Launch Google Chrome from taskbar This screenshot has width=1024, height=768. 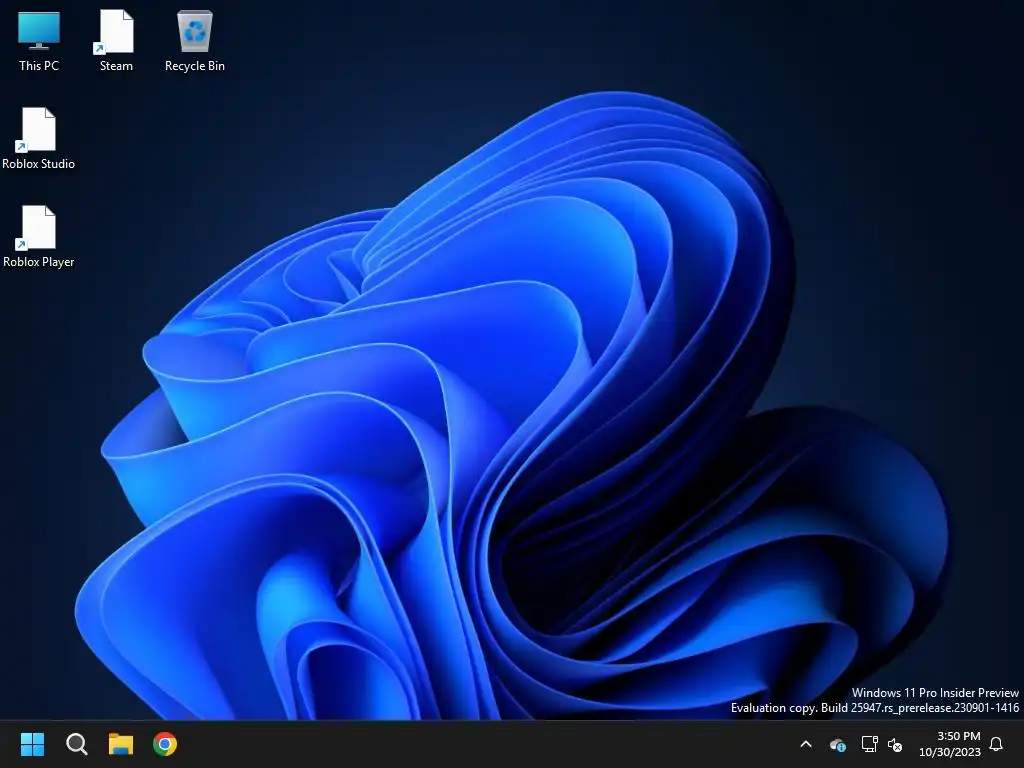pyautogui.click(x=165, y=744)
